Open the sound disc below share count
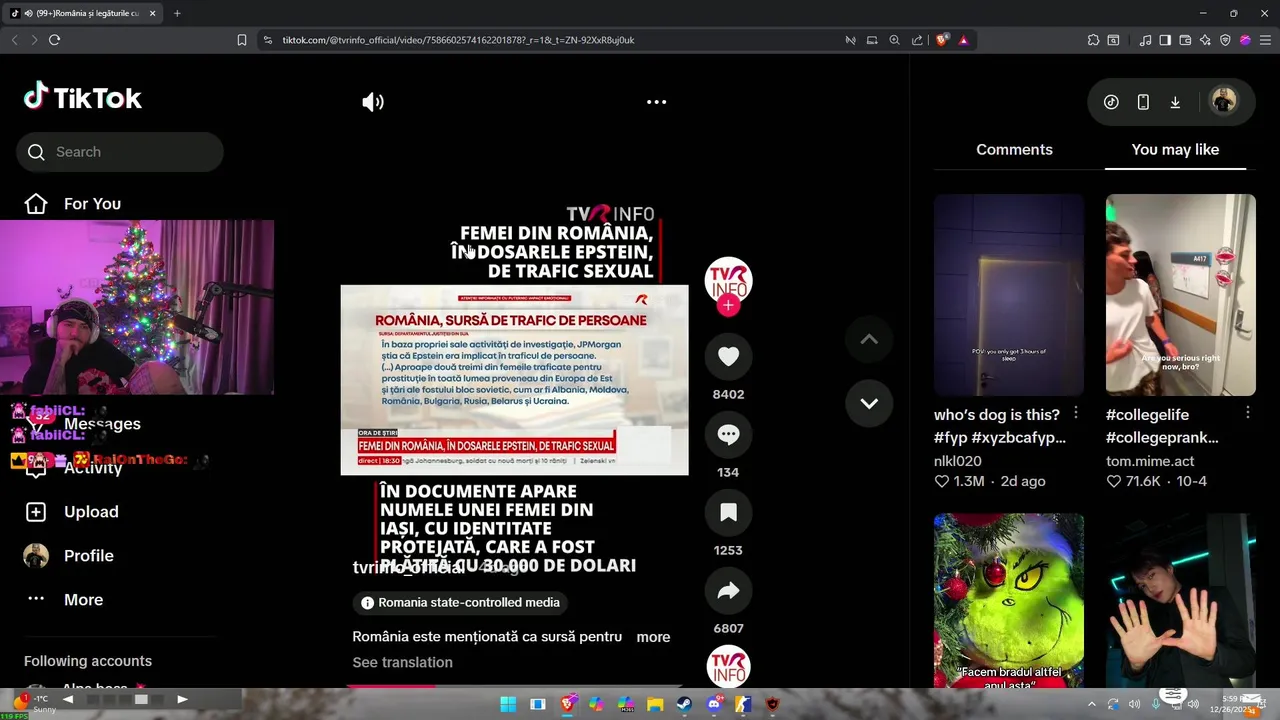The image size is (1280, 720). [x=728, y=667]
